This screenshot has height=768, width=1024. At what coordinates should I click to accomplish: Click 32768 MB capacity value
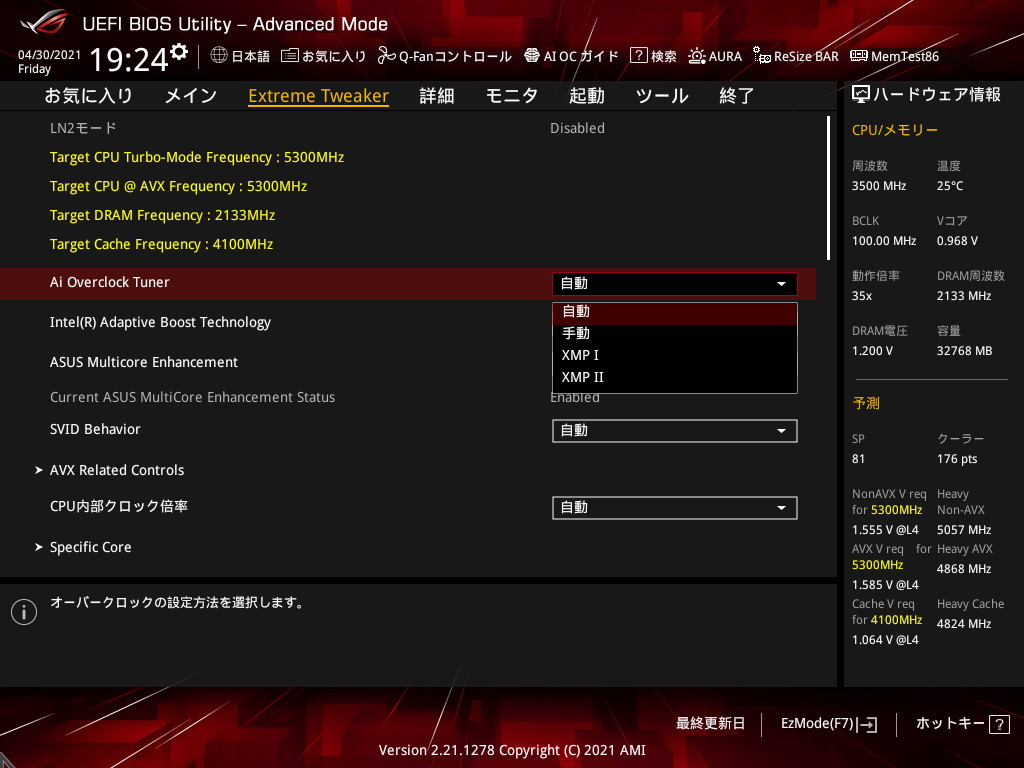pyautogui.click(x=965, y=351)
